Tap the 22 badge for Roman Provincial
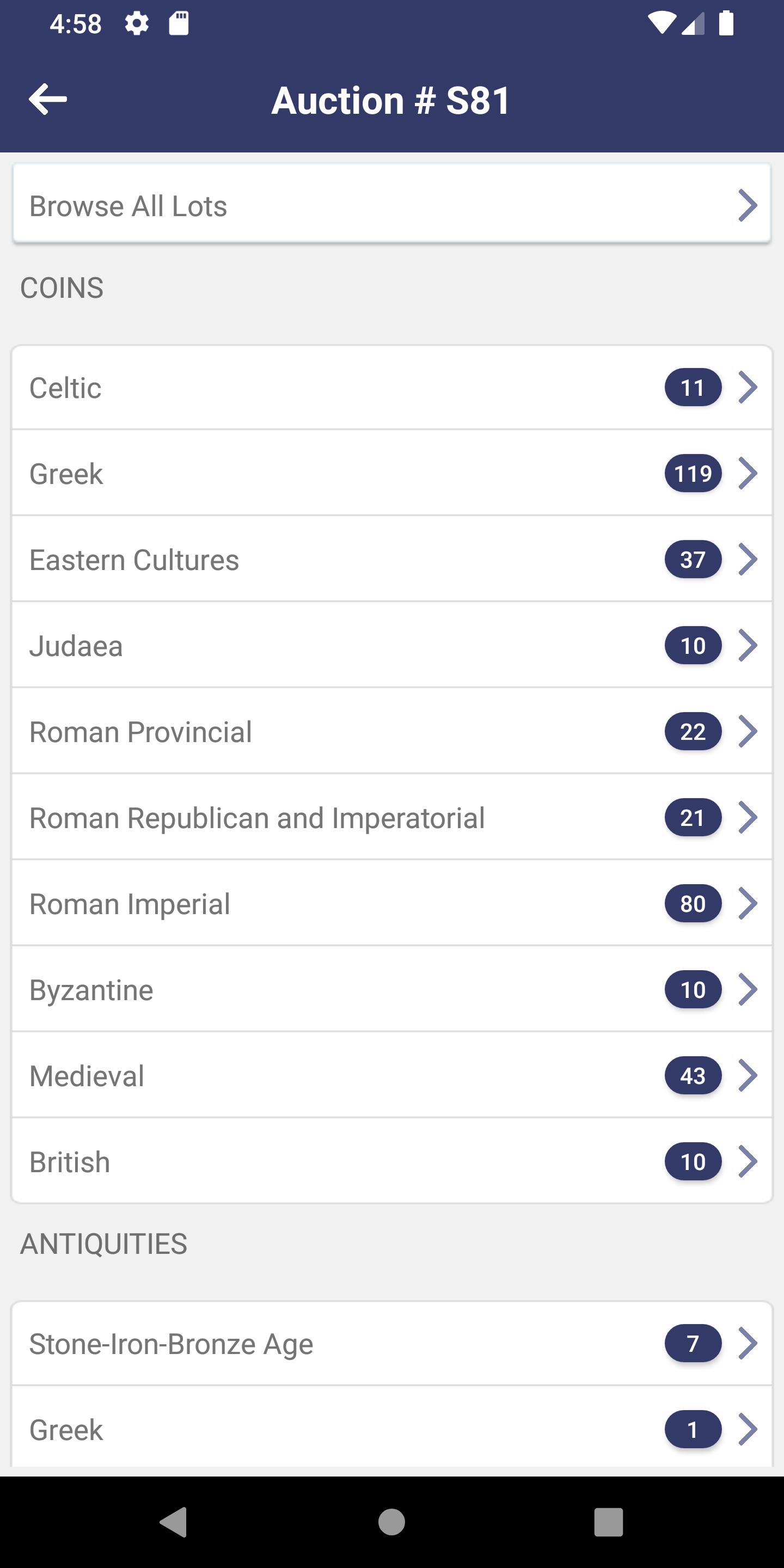Image resolution: width=784 pixels, height=1568 pixels. 693,732
